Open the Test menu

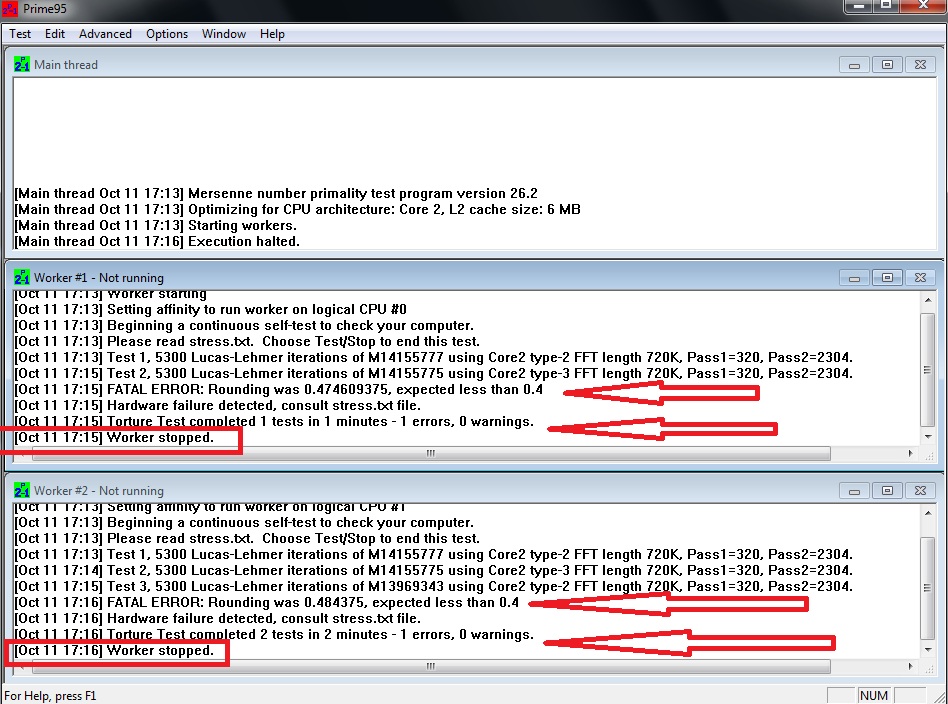coord(20,34)
